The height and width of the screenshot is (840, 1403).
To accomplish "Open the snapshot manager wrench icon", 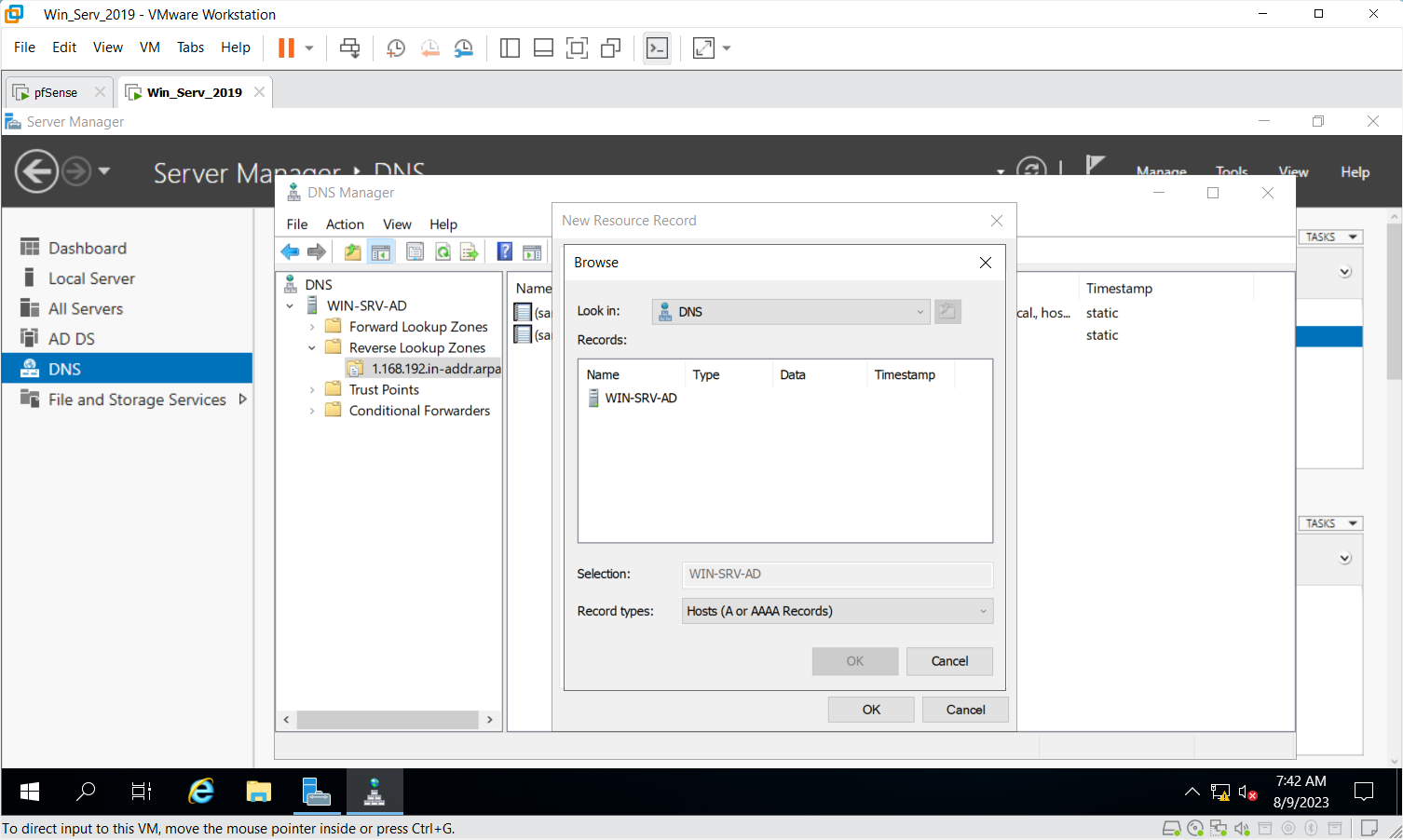I will click(x=463, y=47).
